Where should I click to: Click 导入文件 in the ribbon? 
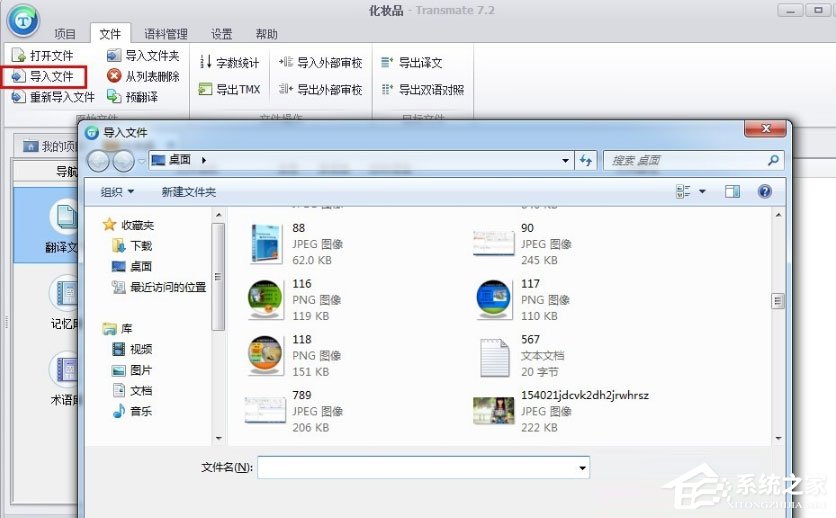[43, 77]
